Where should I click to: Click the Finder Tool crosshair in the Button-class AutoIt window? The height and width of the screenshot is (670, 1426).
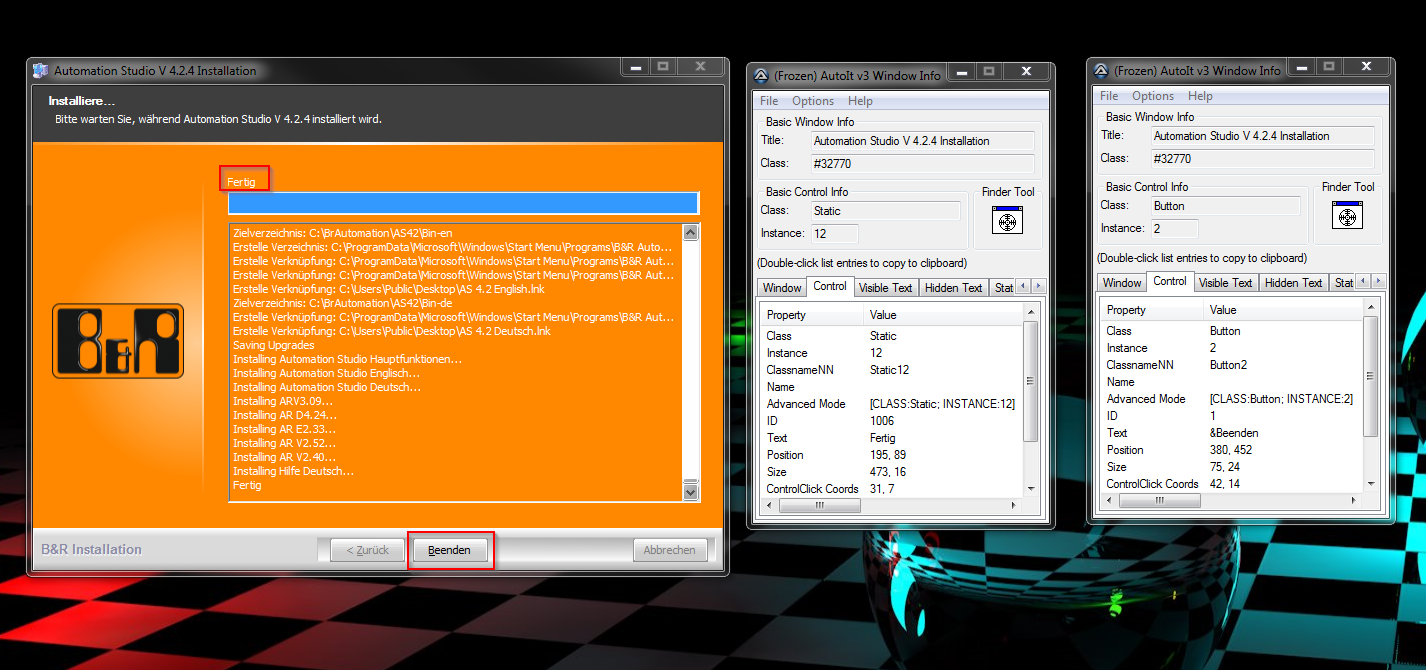pos(1347,215)
